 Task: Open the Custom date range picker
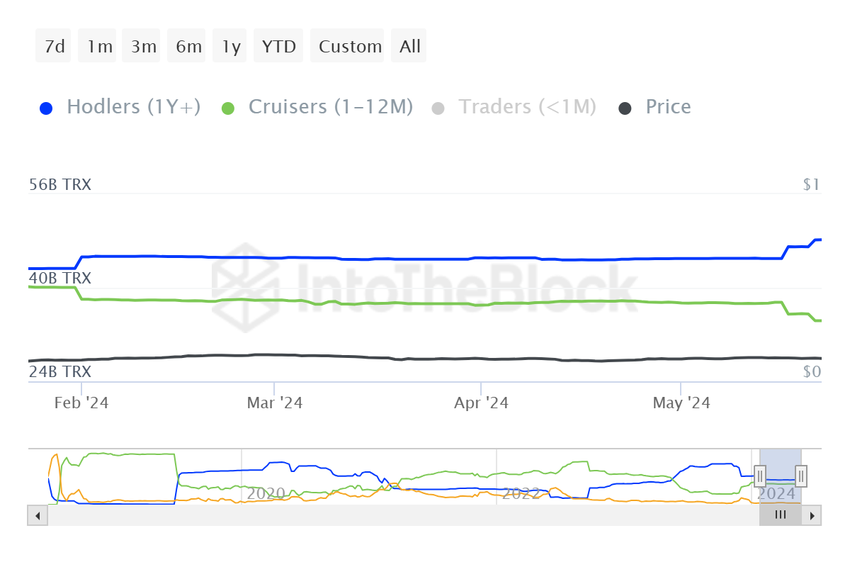tap(350, 46)
